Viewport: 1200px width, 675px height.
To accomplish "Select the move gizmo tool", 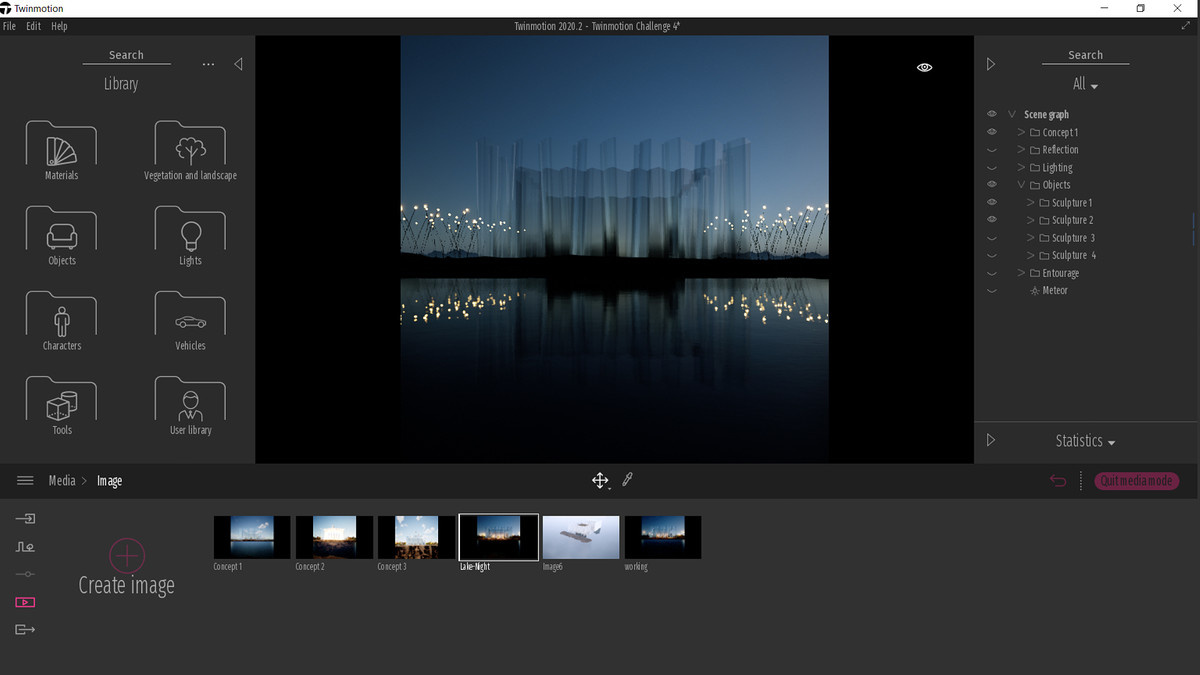I will pyautogui.click(x=600, y=481).
